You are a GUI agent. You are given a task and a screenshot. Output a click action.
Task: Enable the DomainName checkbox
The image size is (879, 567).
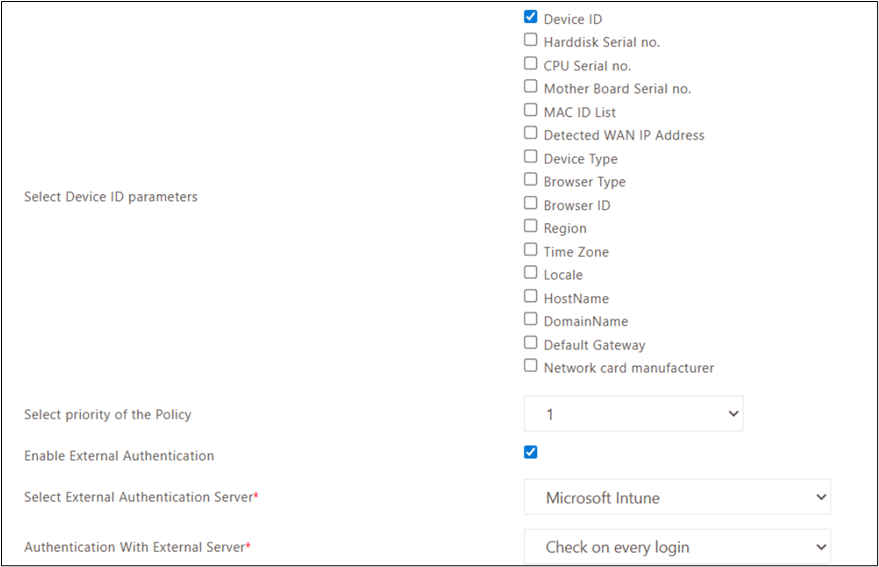click(530, 319)
